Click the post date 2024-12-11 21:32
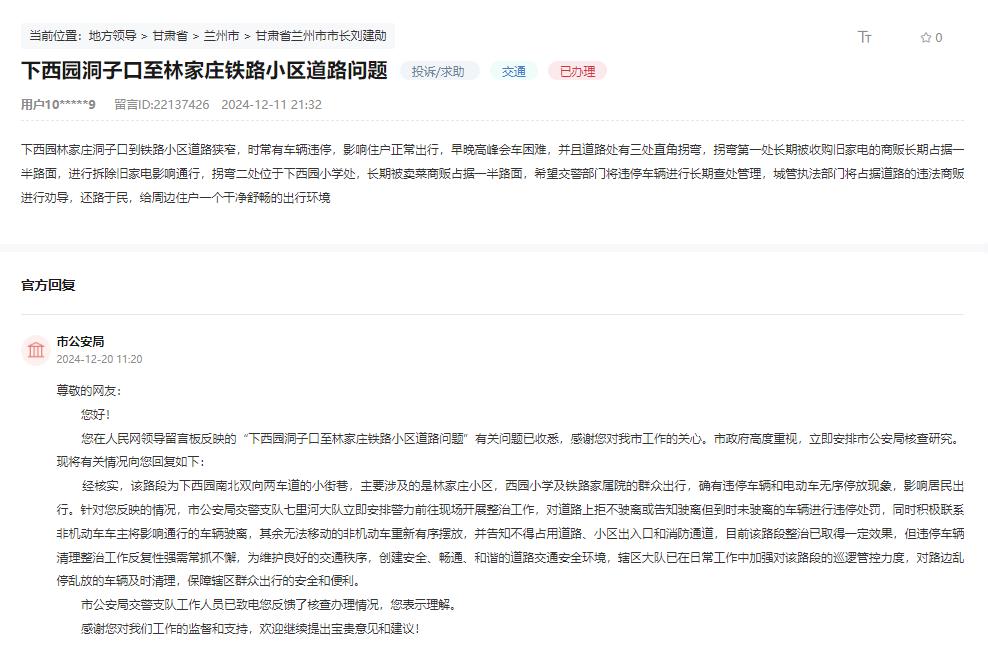The height and width of the screenshot is (660, 988). coord(271,104)
